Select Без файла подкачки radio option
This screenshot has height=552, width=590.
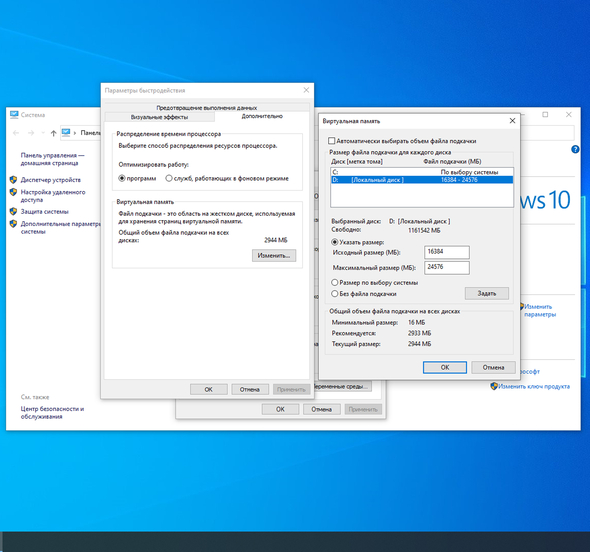[x=335, y=293]
